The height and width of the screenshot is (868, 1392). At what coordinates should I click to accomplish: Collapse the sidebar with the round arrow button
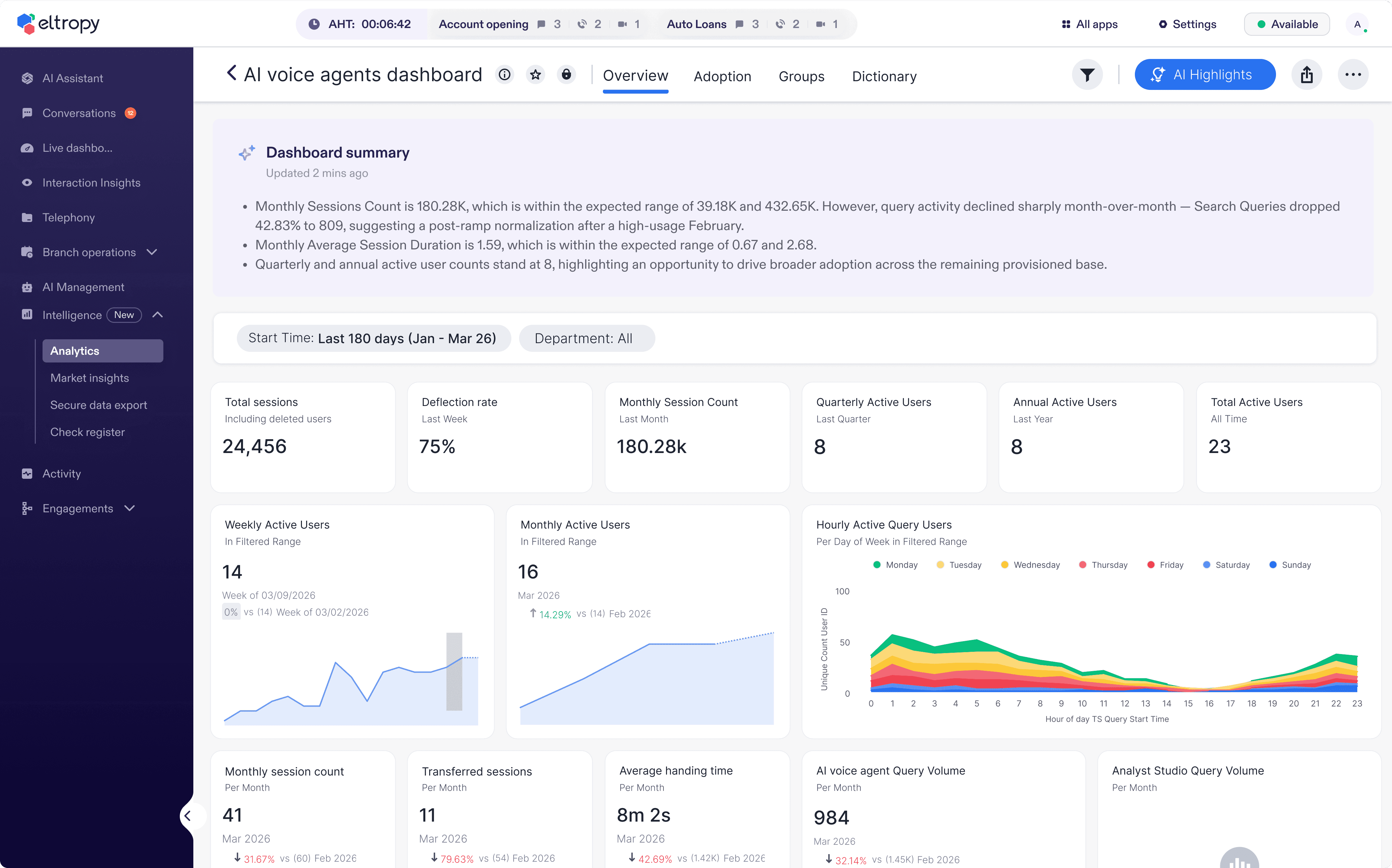click(188, 816)
